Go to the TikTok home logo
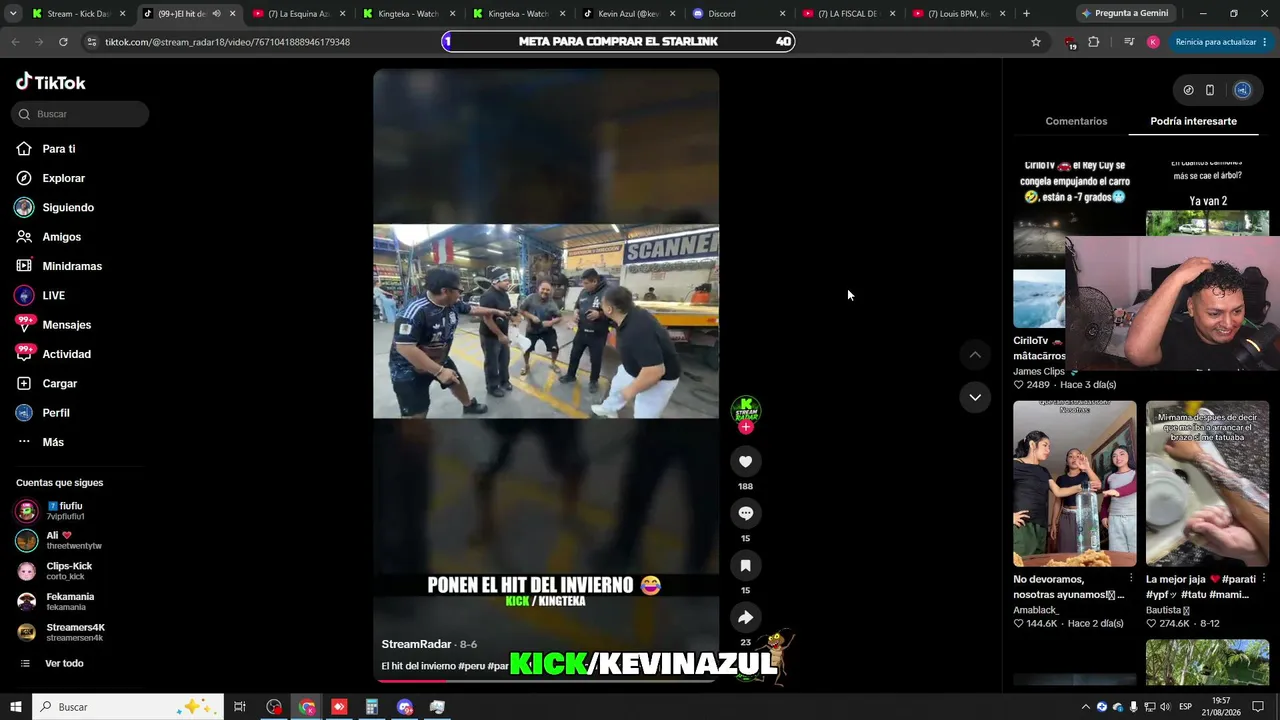Viewport: 1280px width, 720px height. pyautogui.click(x=51, y=82)
